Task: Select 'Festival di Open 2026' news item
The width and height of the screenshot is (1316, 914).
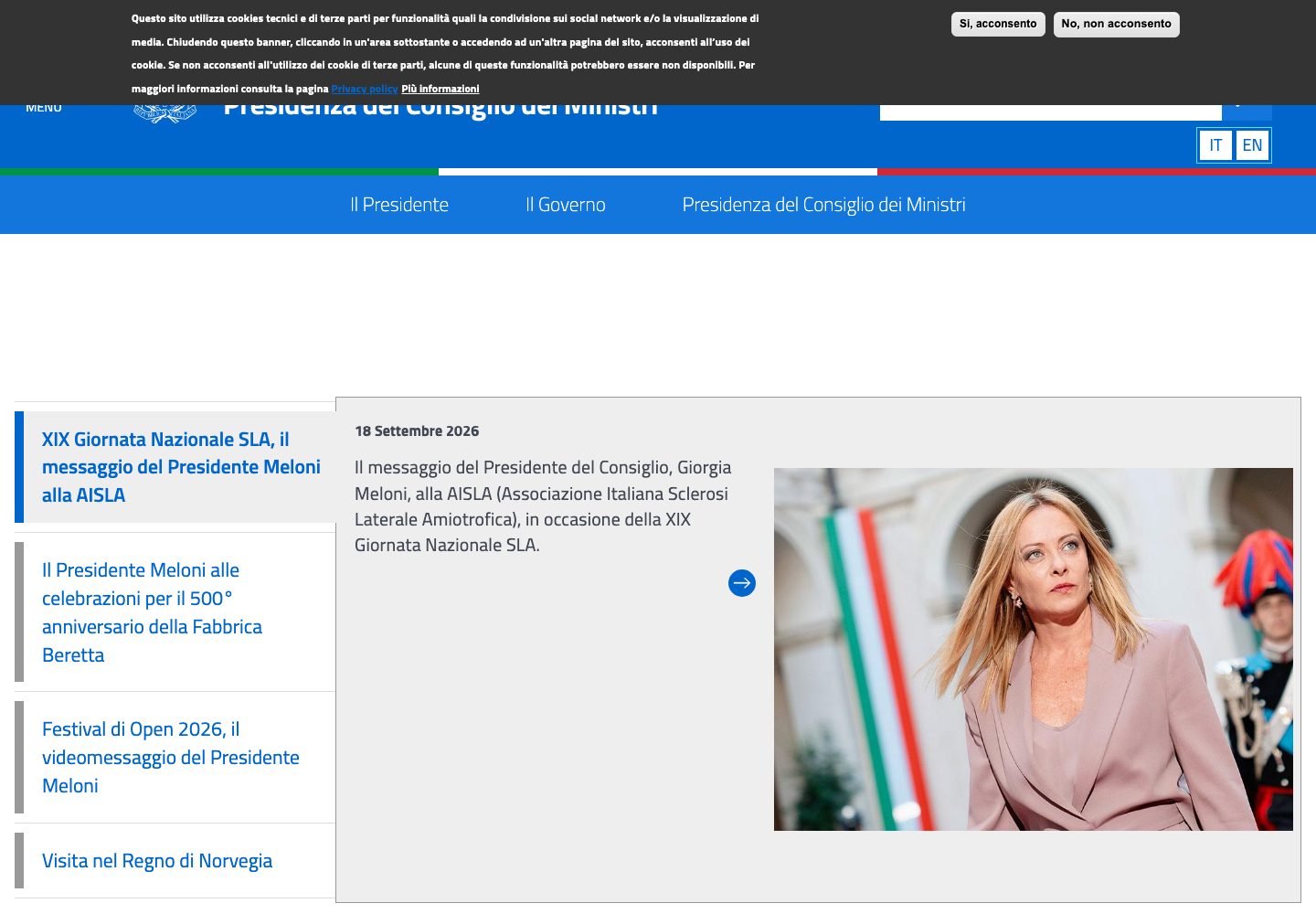Action: tap(175, 758)
